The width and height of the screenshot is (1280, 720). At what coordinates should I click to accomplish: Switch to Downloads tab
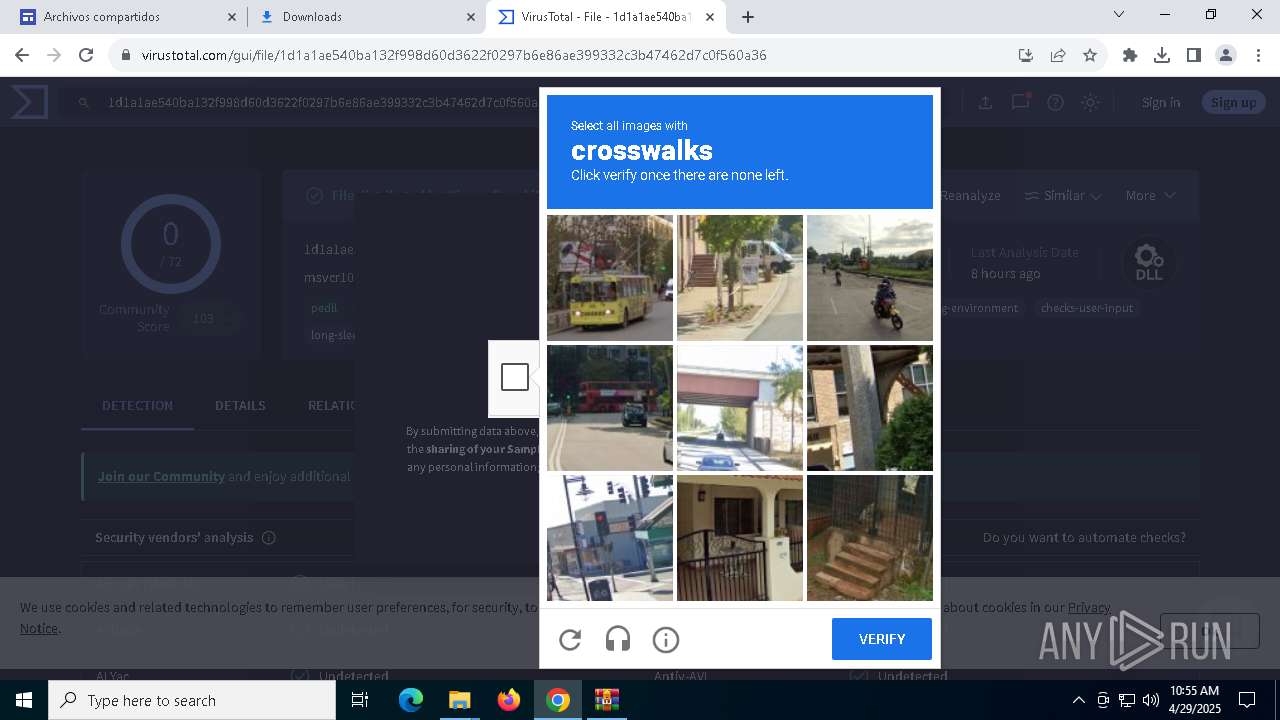click(366, 17)
